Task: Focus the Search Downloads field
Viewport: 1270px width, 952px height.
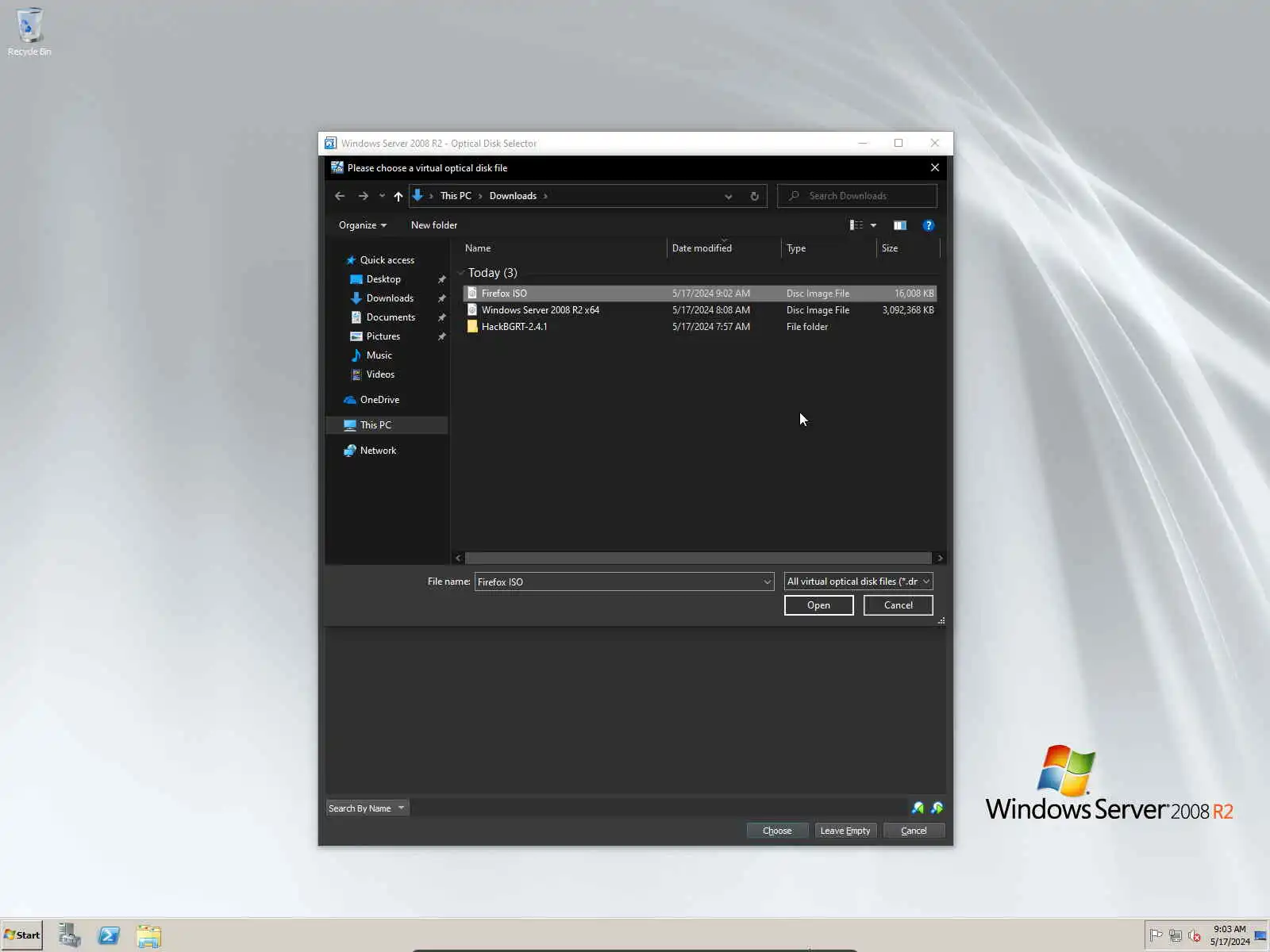Action: coord(857,196)
